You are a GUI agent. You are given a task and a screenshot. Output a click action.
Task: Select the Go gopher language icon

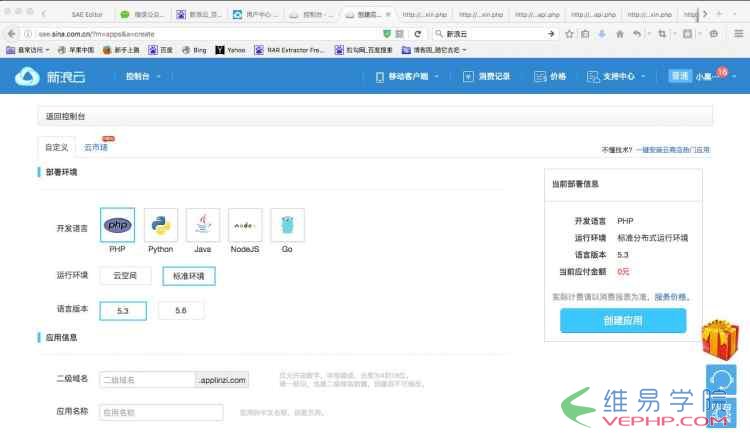tap(287, 225)
